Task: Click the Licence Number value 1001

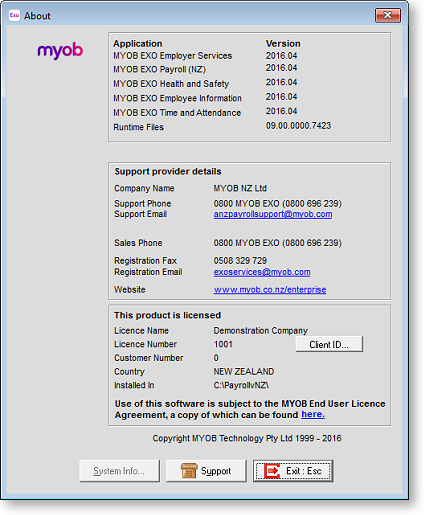Action: point(223,344)
